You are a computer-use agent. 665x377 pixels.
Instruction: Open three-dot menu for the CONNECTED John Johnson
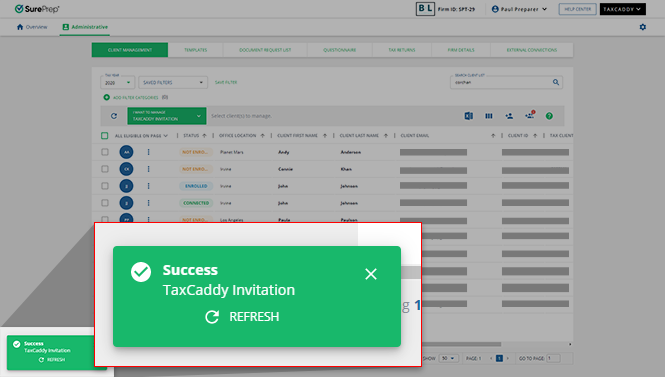click(x=148, y=203)
